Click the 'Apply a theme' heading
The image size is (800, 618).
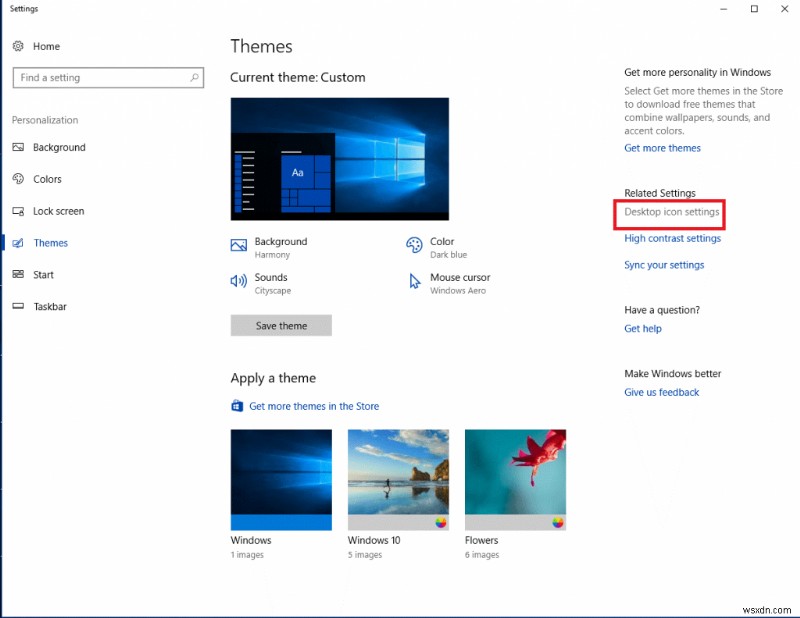(273, 378)
